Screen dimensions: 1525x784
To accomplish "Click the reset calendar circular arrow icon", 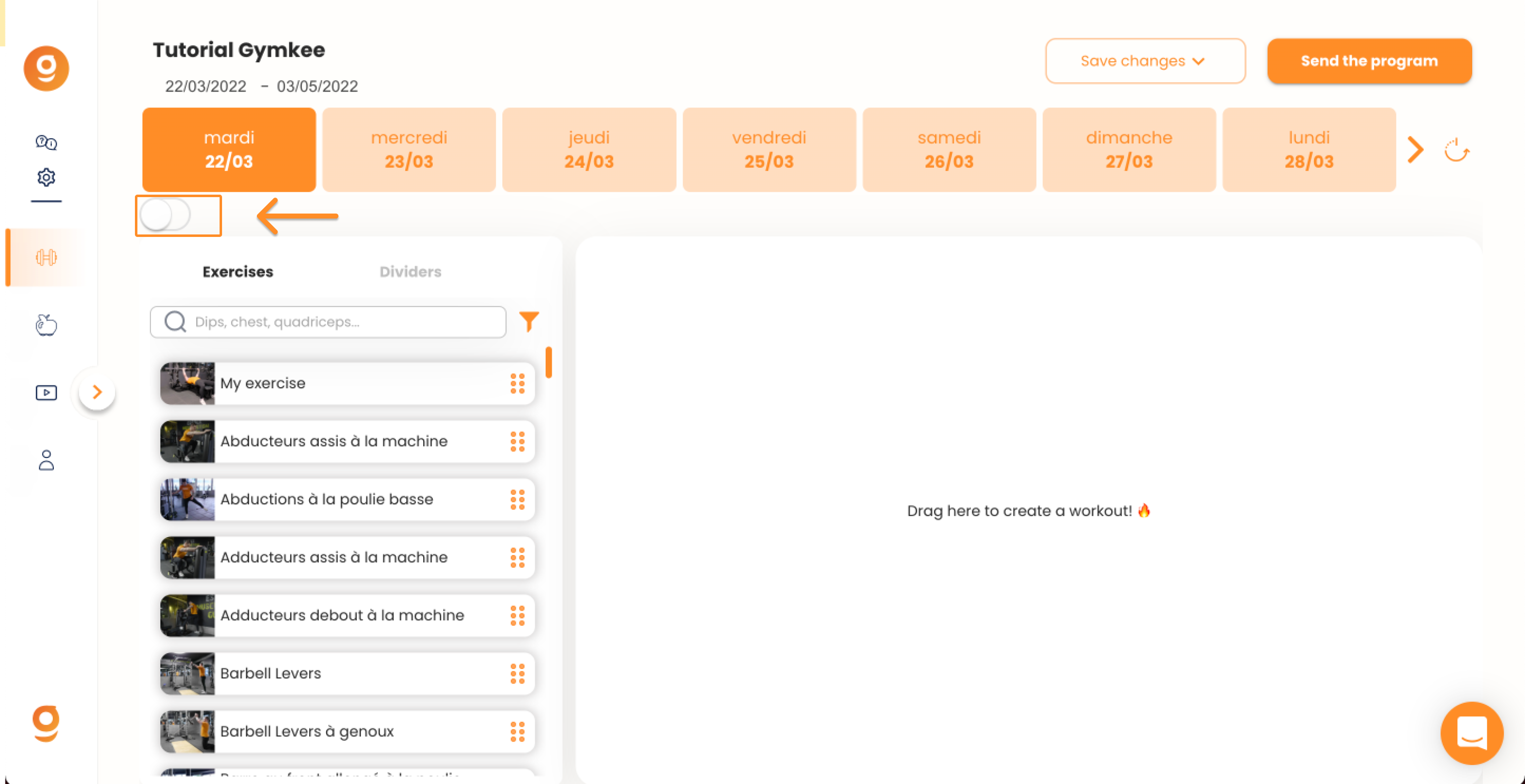I will (x=1456, y=150).
